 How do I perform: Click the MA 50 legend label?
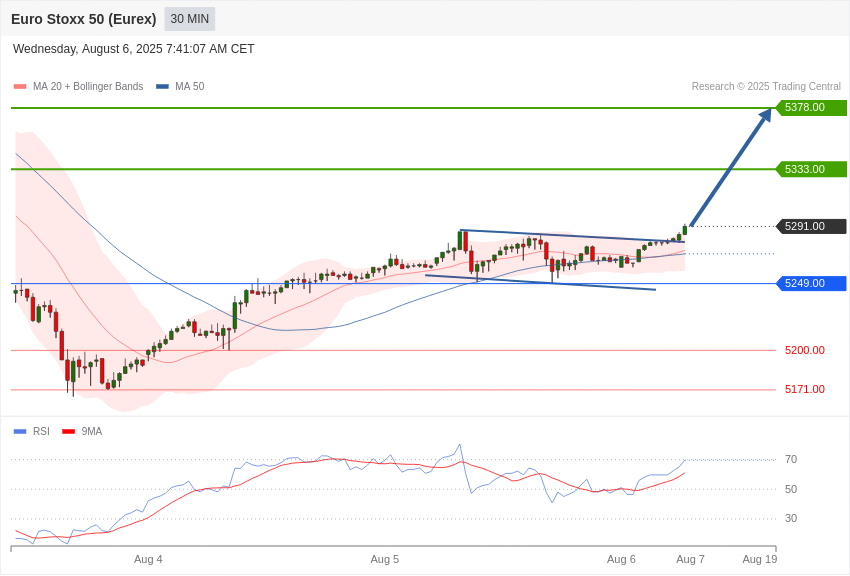coord(190,86)
